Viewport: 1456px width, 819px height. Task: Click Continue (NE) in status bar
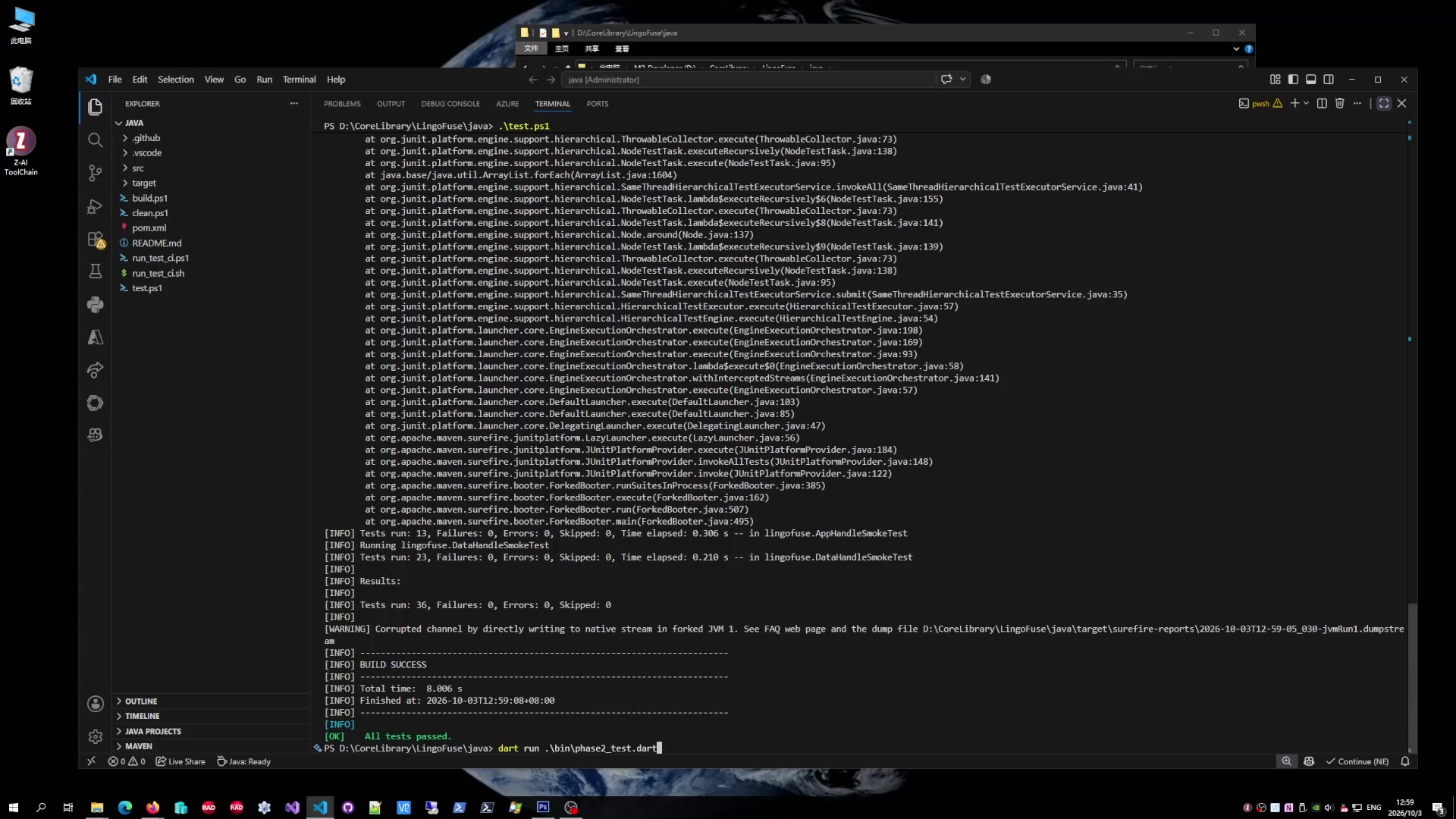coord(1357,761)
